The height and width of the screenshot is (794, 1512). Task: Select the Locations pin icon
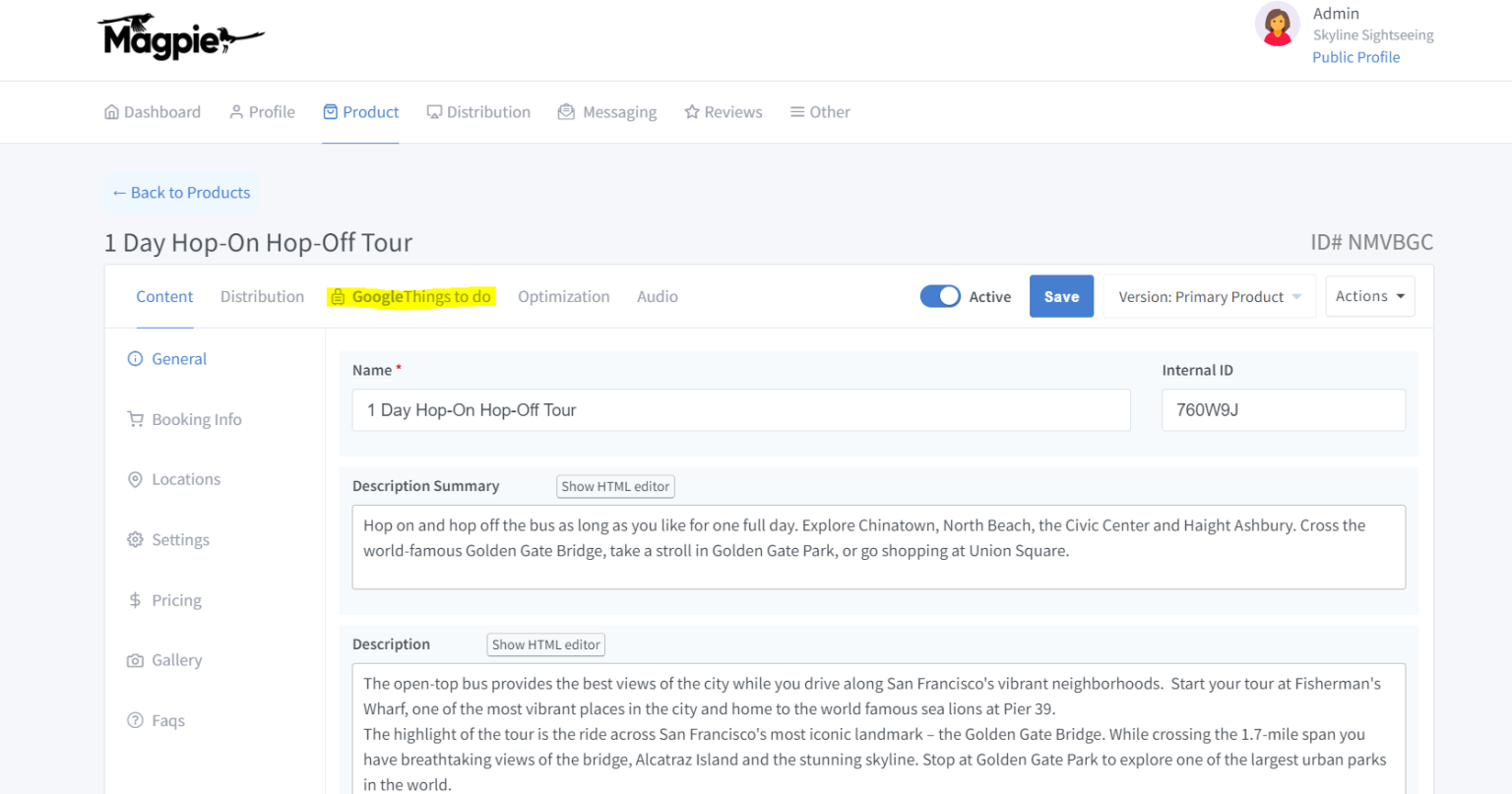click(135, 479)
